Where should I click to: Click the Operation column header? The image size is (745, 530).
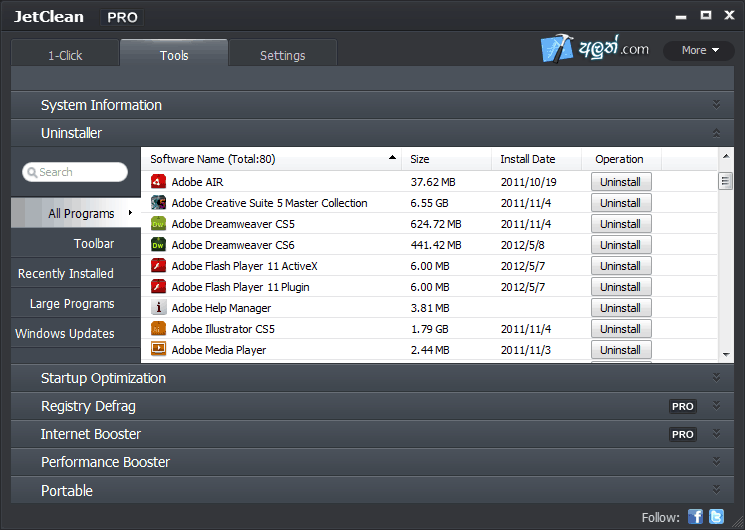pos(621,159)
